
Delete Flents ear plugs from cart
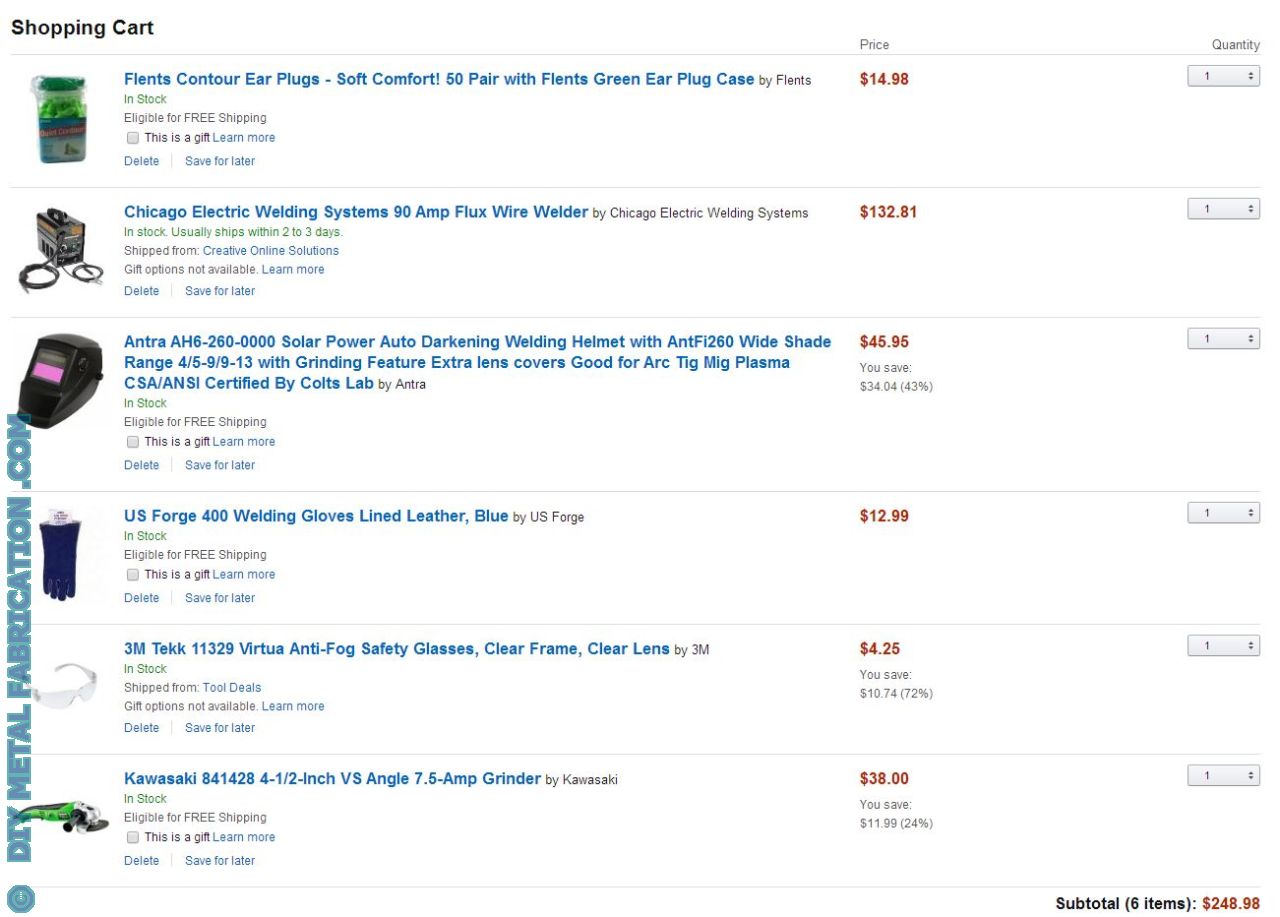pos(141,161)
